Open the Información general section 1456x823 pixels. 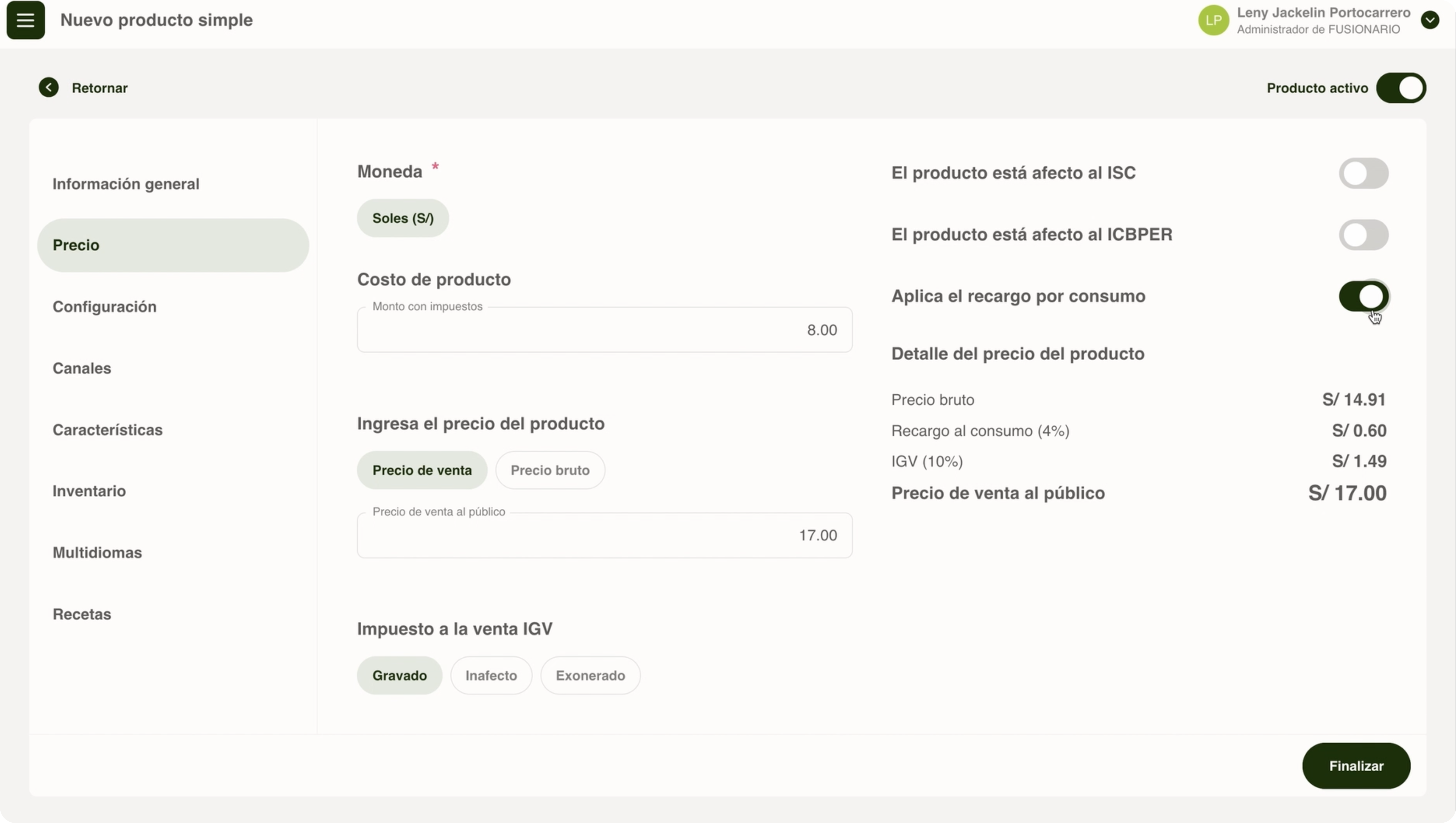coord(126,184)
